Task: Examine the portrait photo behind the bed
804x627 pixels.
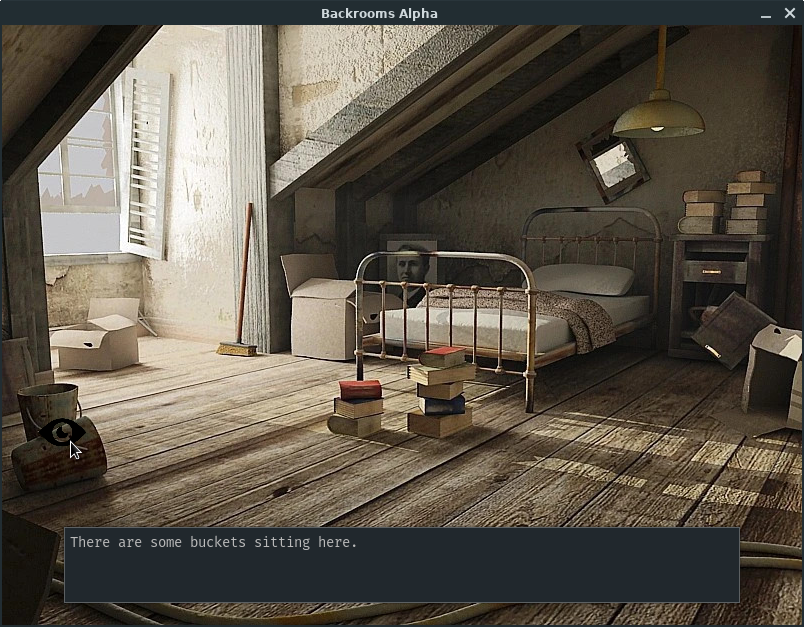Action: 411,271
